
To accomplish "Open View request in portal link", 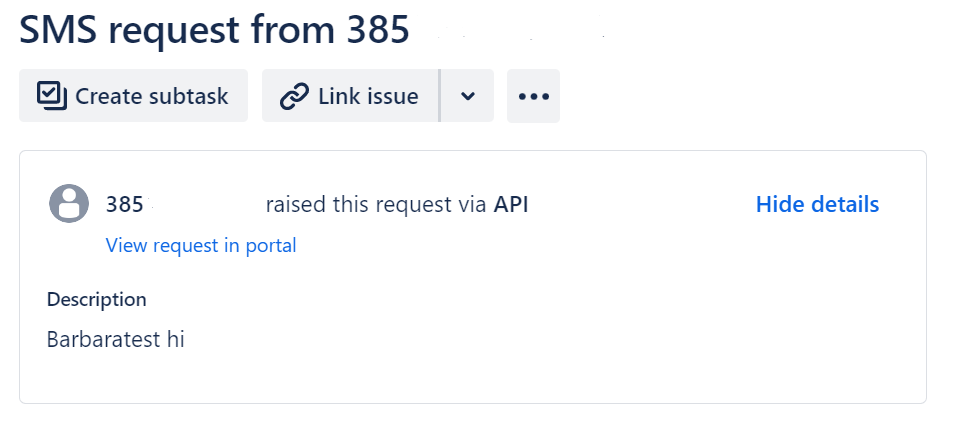I will (201, 245).
